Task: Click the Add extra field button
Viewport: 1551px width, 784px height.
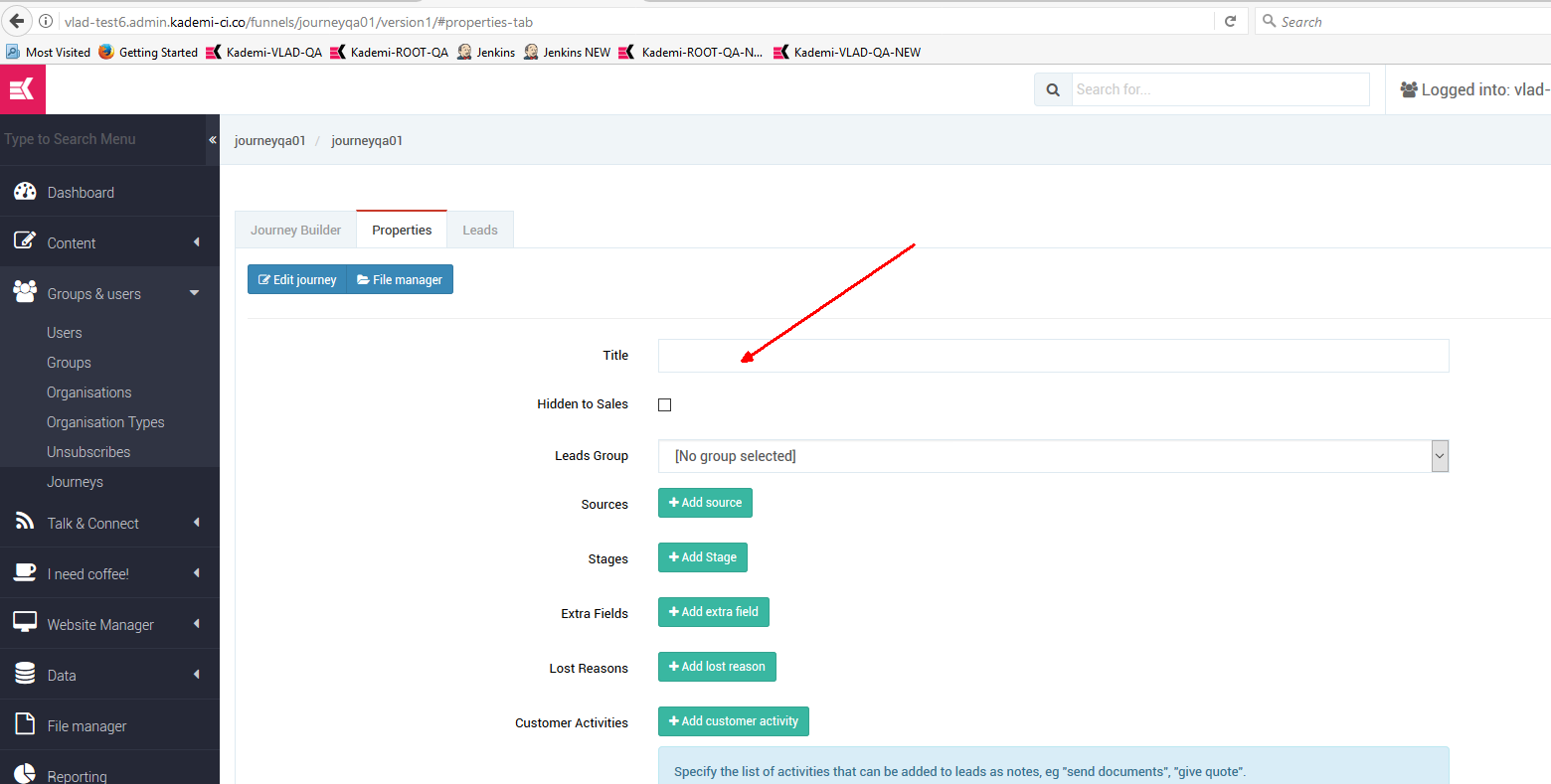Action: pos(714,612)
